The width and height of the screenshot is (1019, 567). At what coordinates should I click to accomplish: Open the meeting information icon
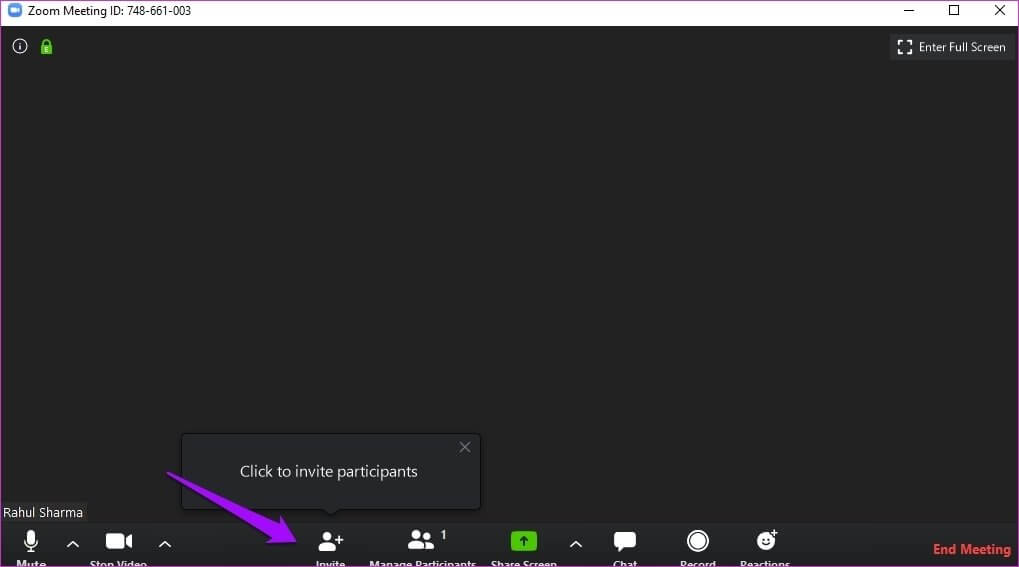tap(20, 46)
